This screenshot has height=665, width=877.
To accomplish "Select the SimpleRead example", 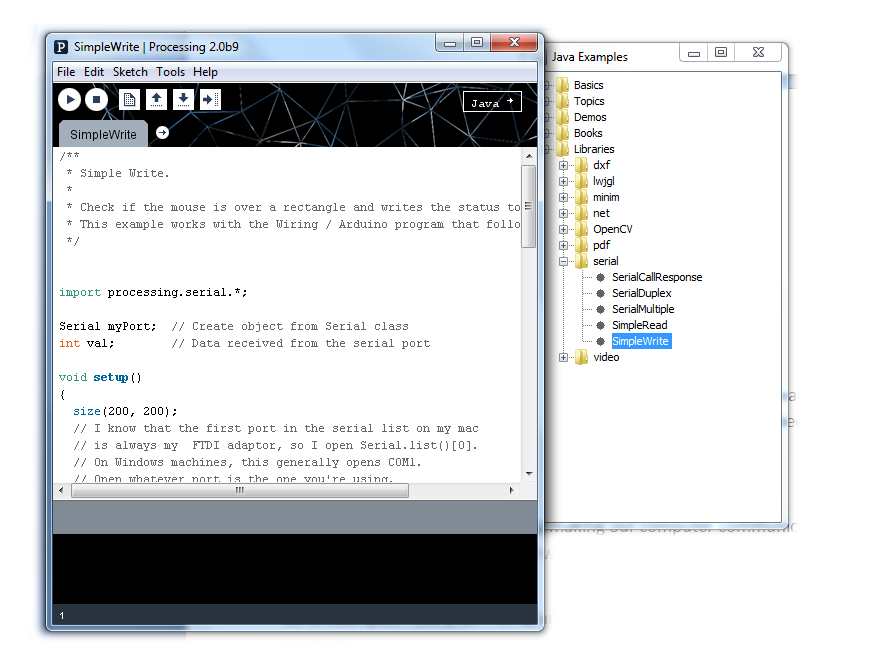I will 640,326.
